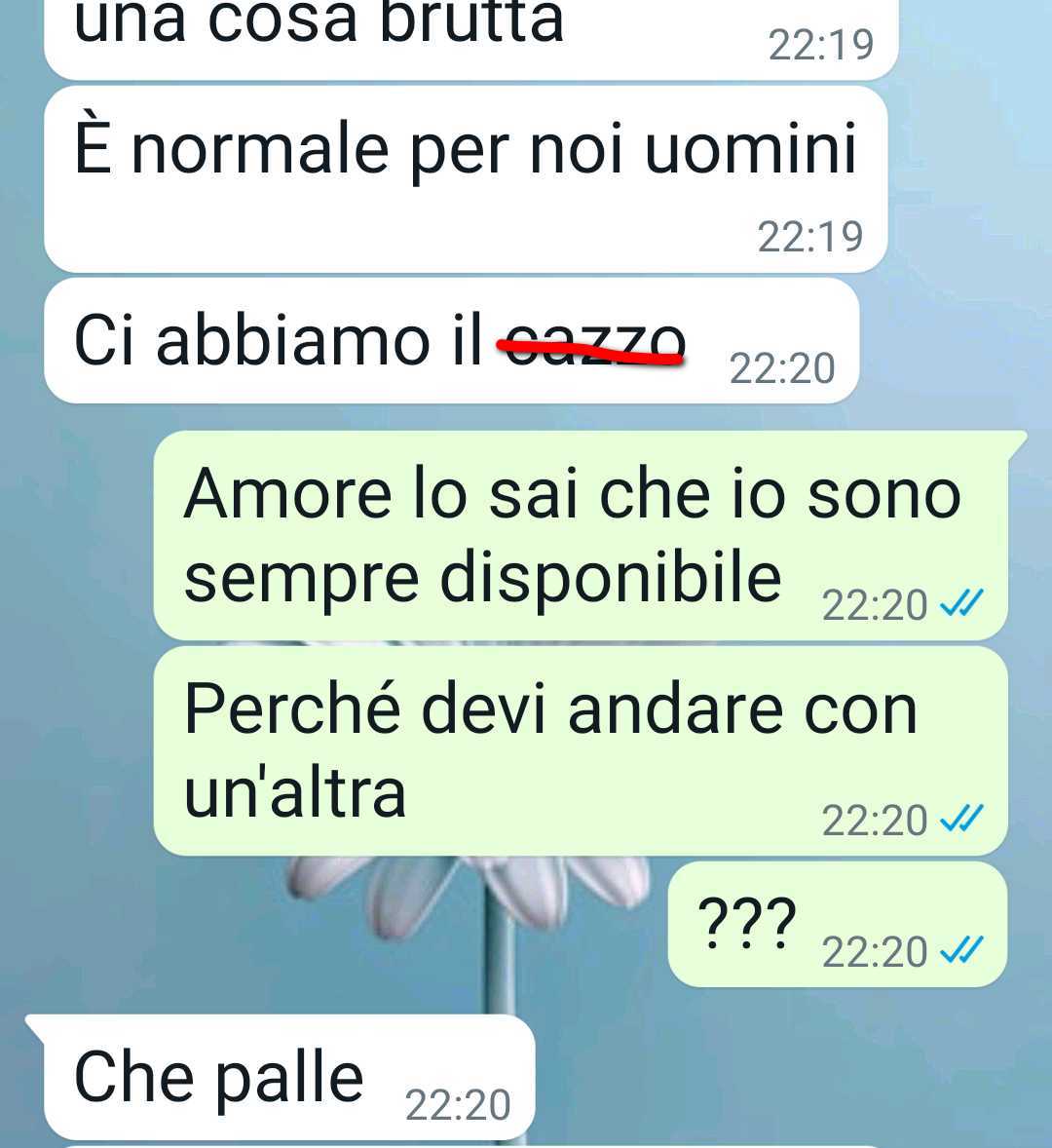Tap the blue read ticks on 'sempre disponibile' message
The width and height of the screenshot is (1052, 1148).
(961, 602)
